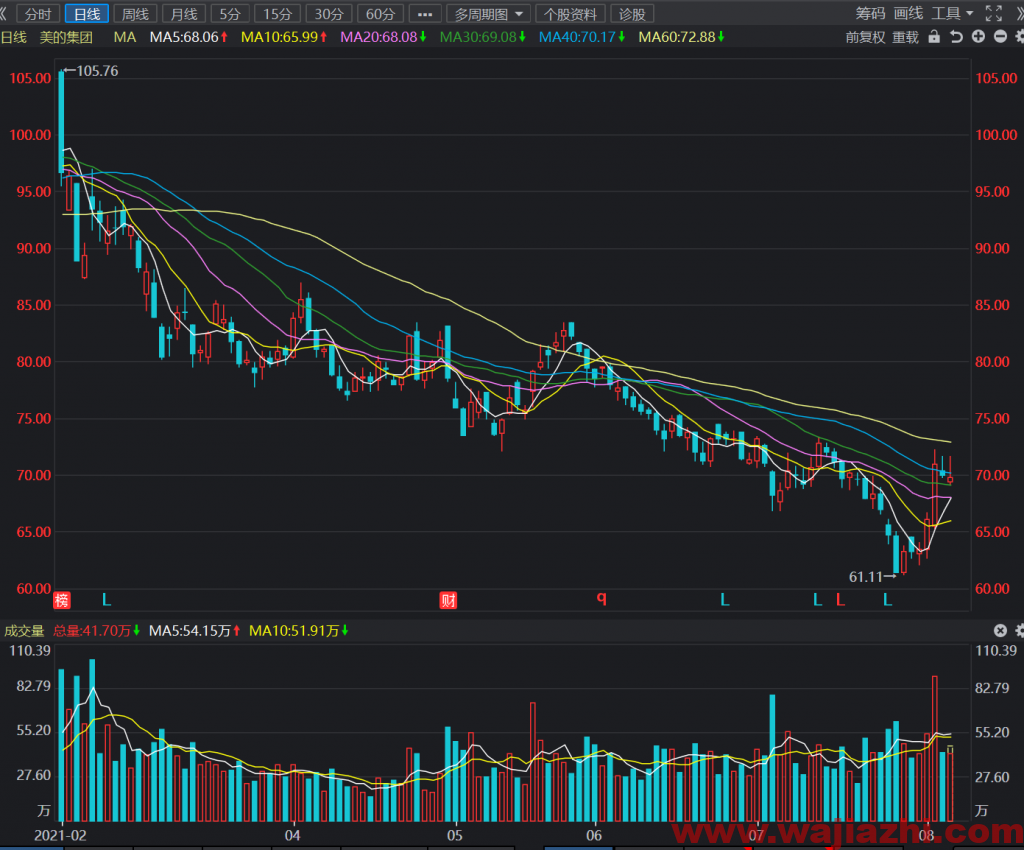Click the red q marker near June
Viewport: 1024px width, 850px height.
coord(601,598)
